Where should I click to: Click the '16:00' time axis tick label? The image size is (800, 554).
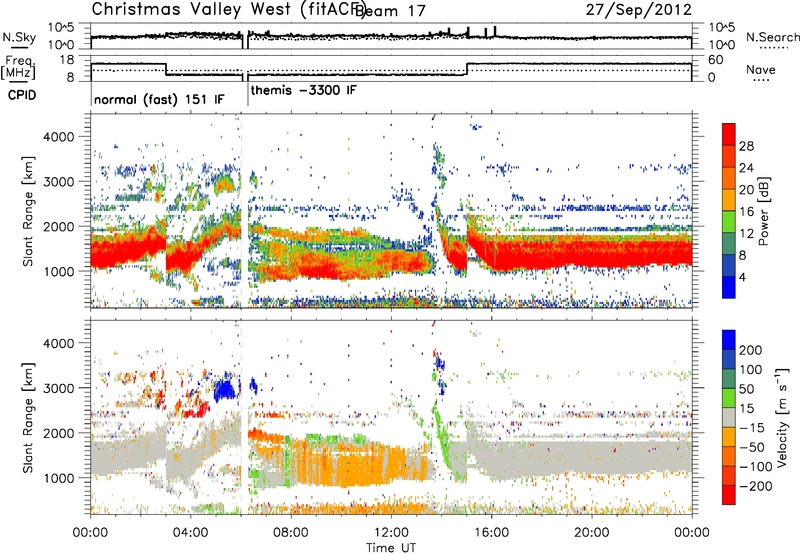[491, 533]
